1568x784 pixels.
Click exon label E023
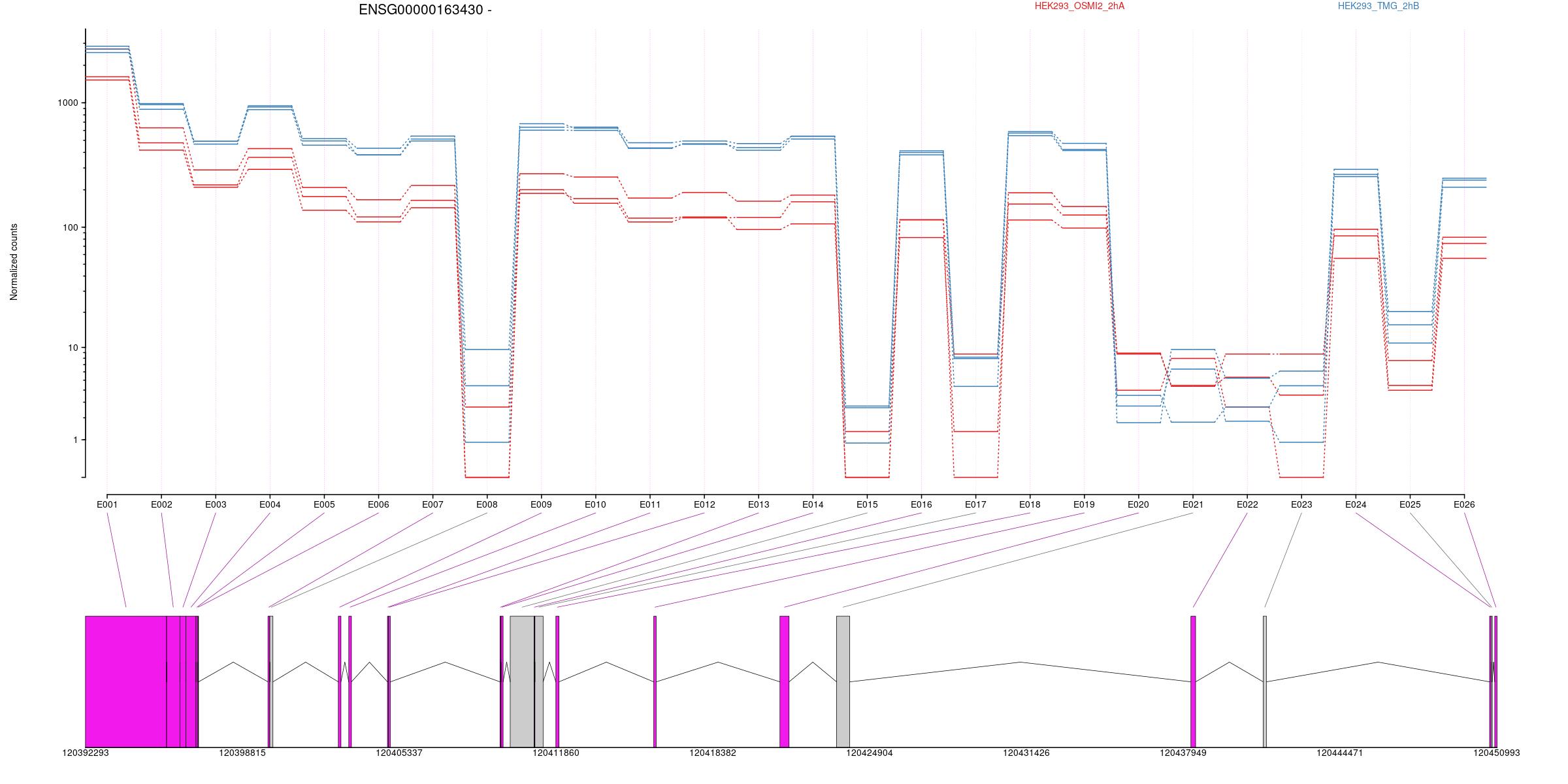coord(1301,504)
